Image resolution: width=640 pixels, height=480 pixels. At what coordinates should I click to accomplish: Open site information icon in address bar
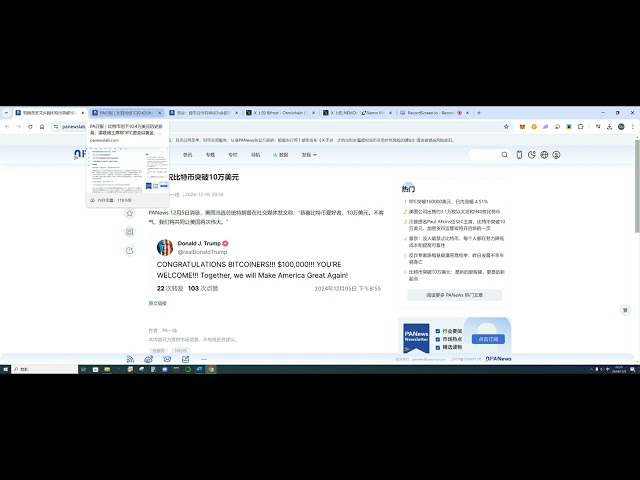(56, 127)
